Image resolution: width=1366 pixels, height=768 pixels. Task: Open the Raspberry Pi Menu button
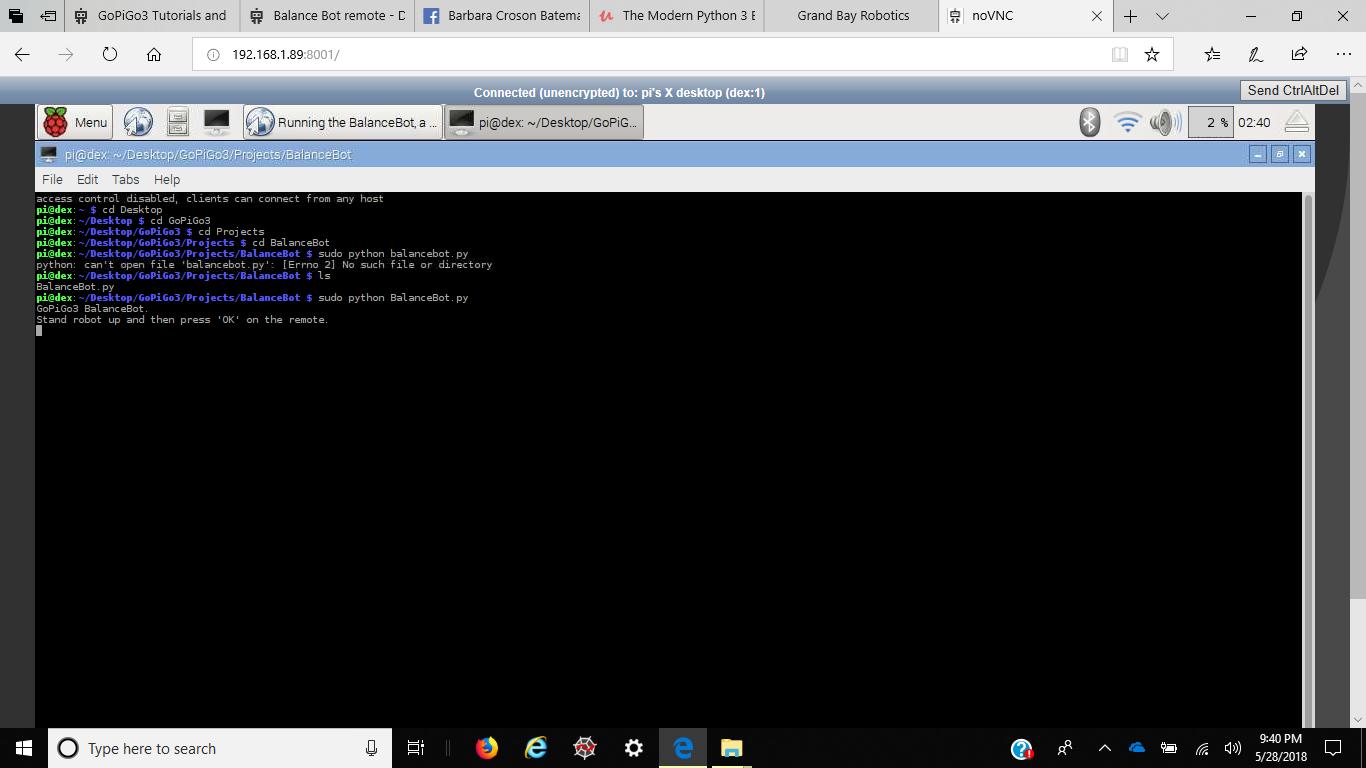75,122
